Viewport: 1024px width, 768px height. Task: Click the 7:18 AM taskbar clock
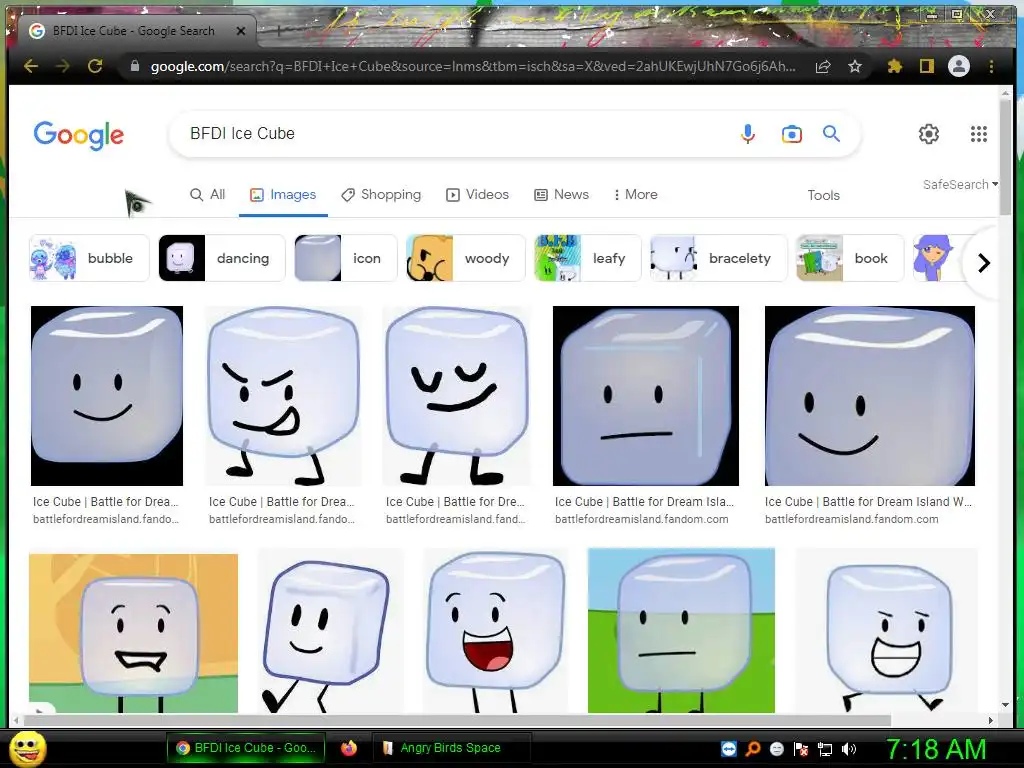935,749
